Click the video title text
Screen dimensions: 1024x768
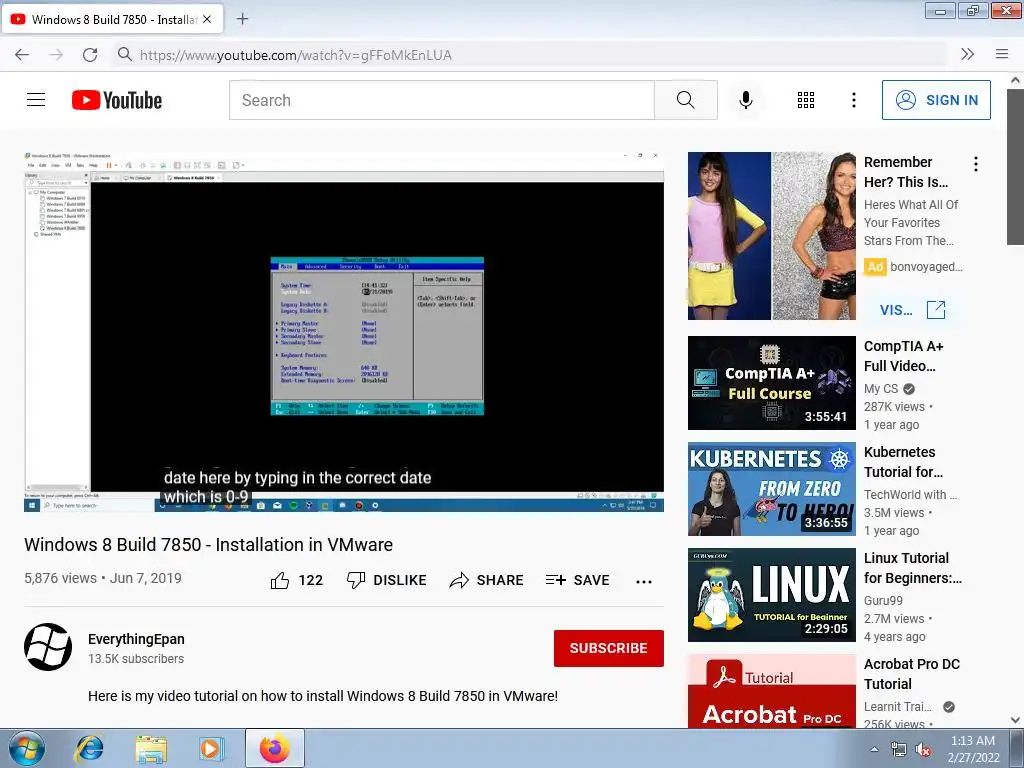click(x=208, y=545)
